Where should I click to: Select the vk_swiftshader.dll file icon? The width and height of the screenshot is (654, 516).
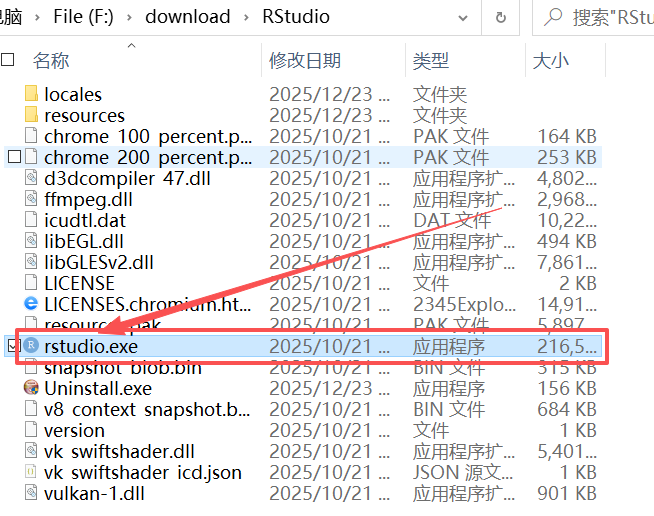point(31,451)
